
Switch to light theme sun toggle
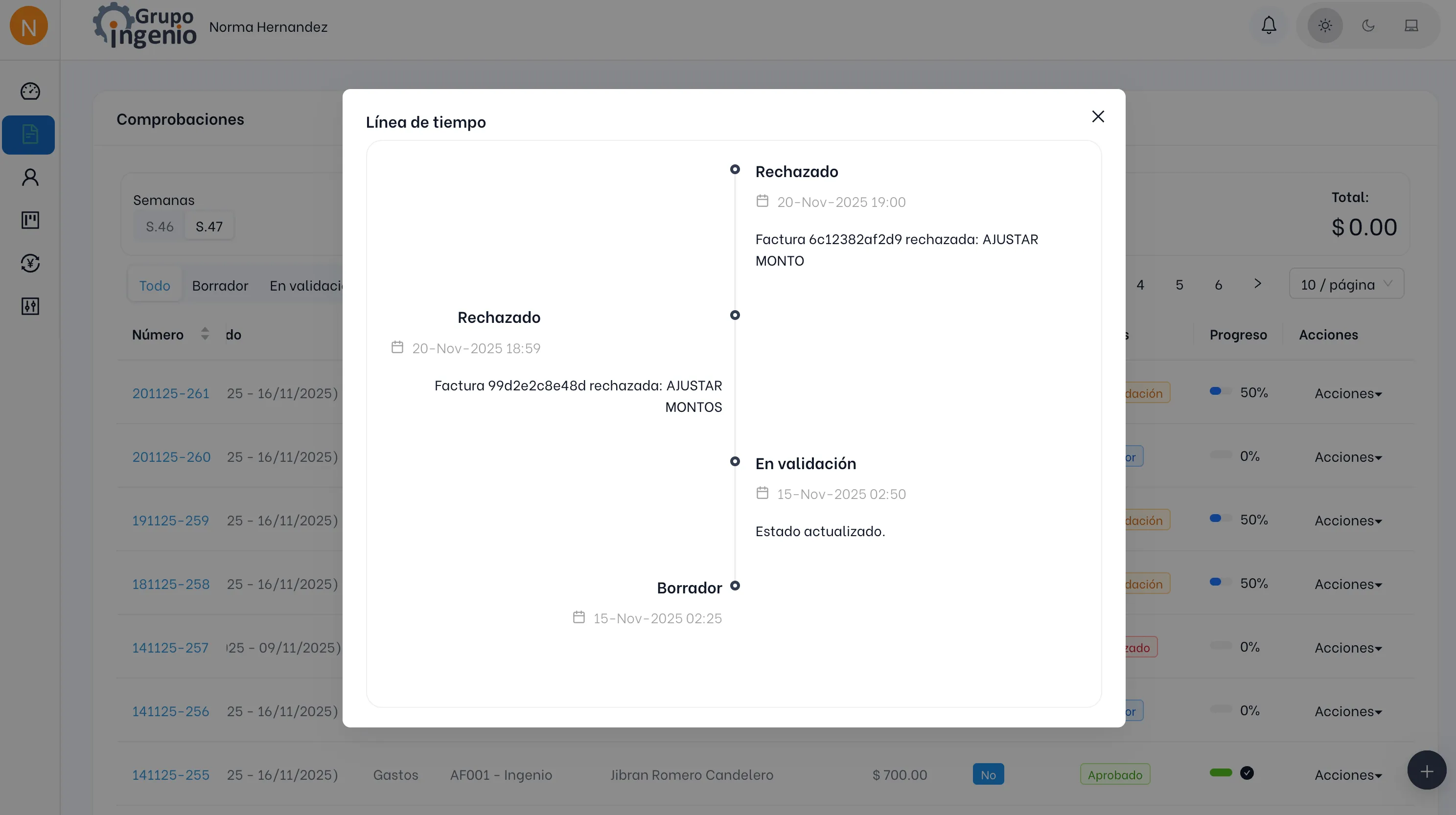(x=1325, y=25)
